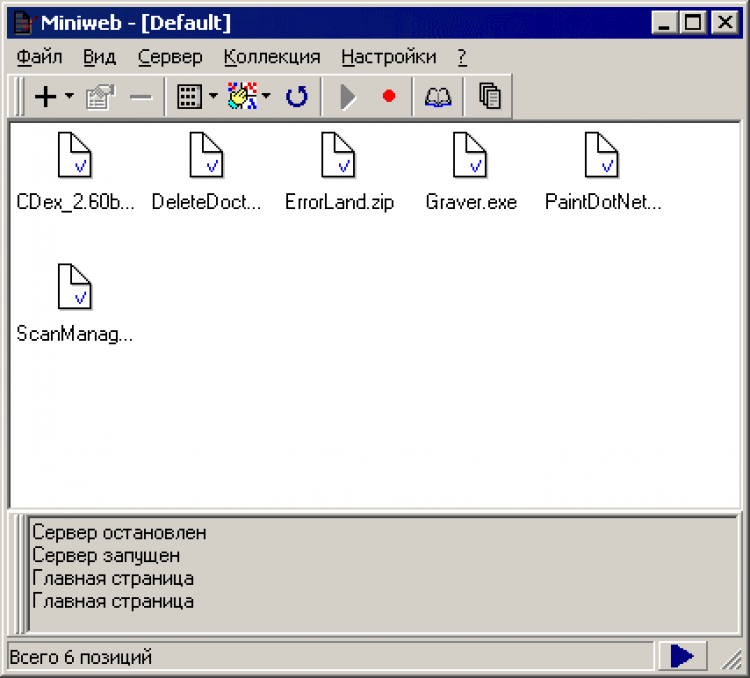Image resolution: width=750 pixels, height=678 pixels.
Task: Click the colorful sort icon
Action: 243,96
